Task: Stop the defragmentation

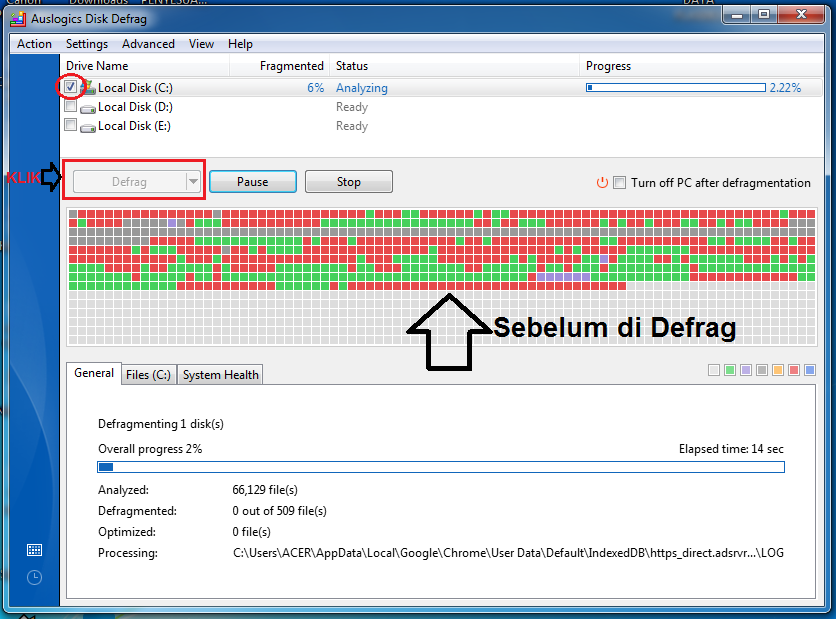Action: 349,182
